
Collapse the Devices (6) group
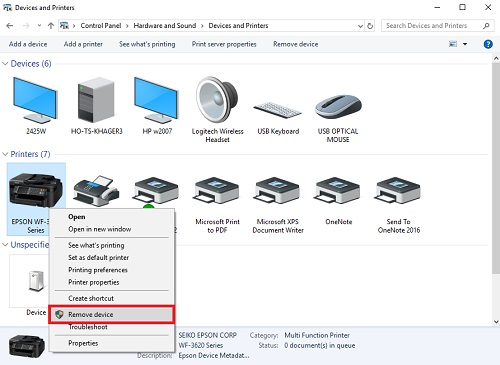point(5,63)
